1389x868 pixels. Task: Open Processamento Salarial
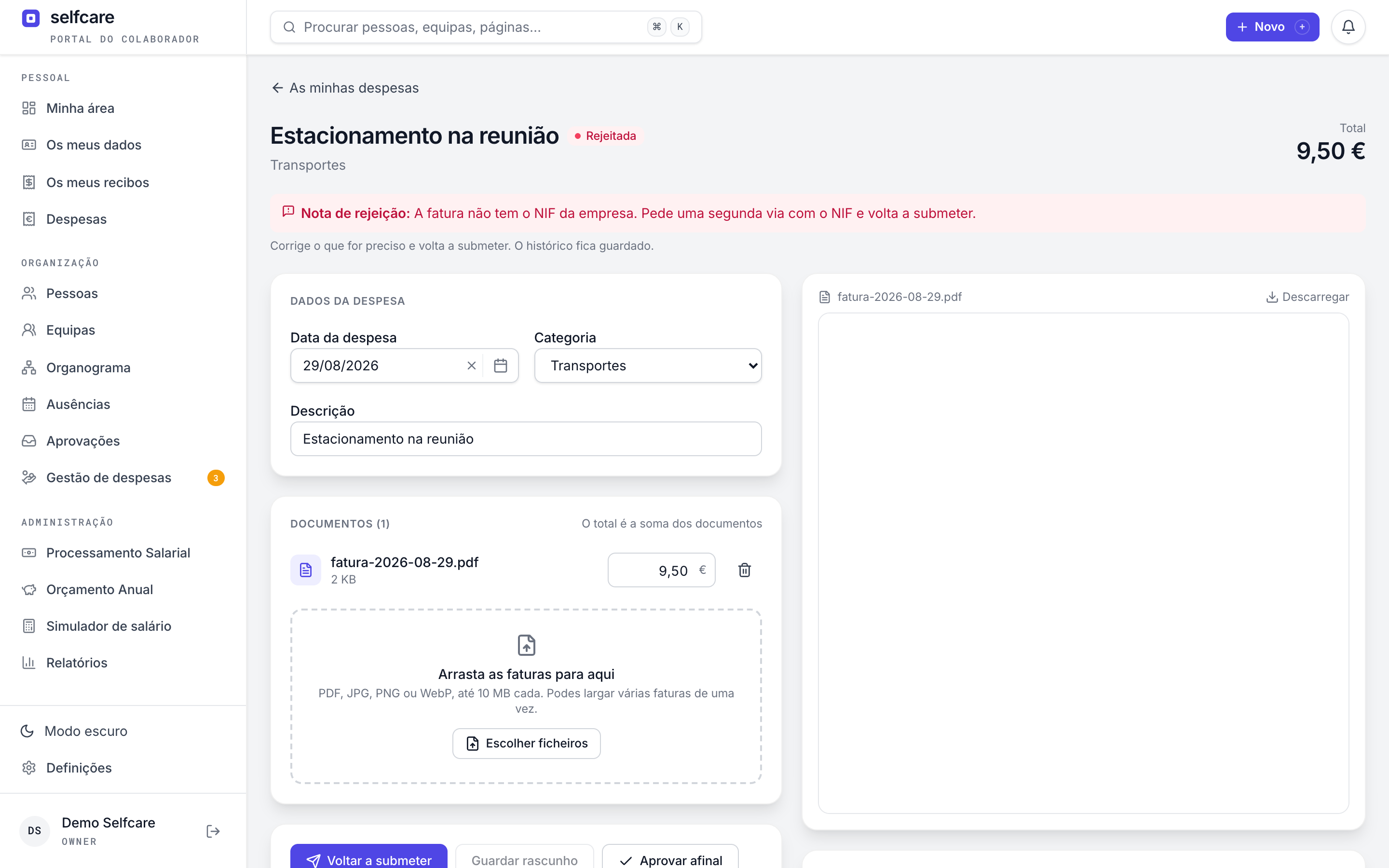click(123, 553)
